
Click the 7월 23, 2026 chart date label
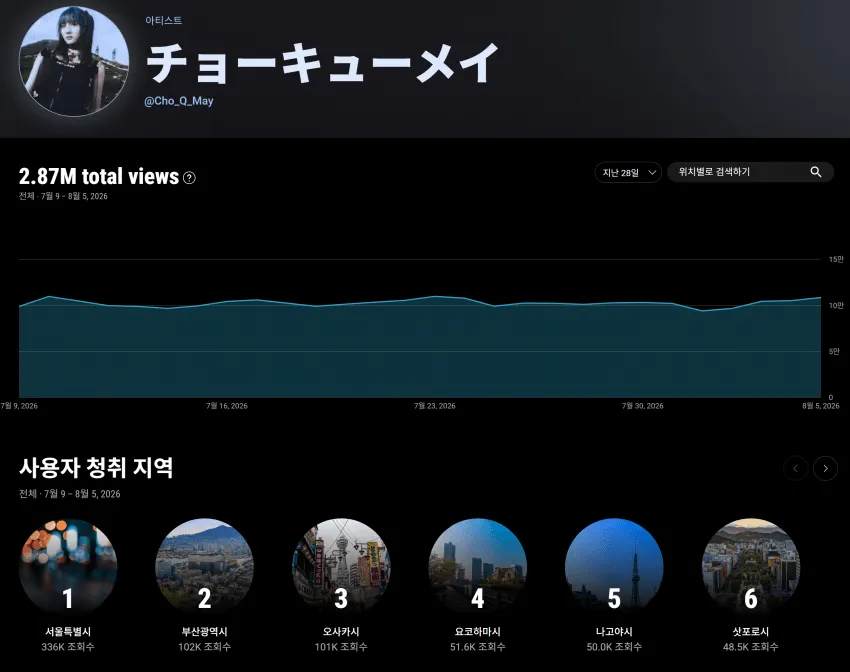click(435, 406)
